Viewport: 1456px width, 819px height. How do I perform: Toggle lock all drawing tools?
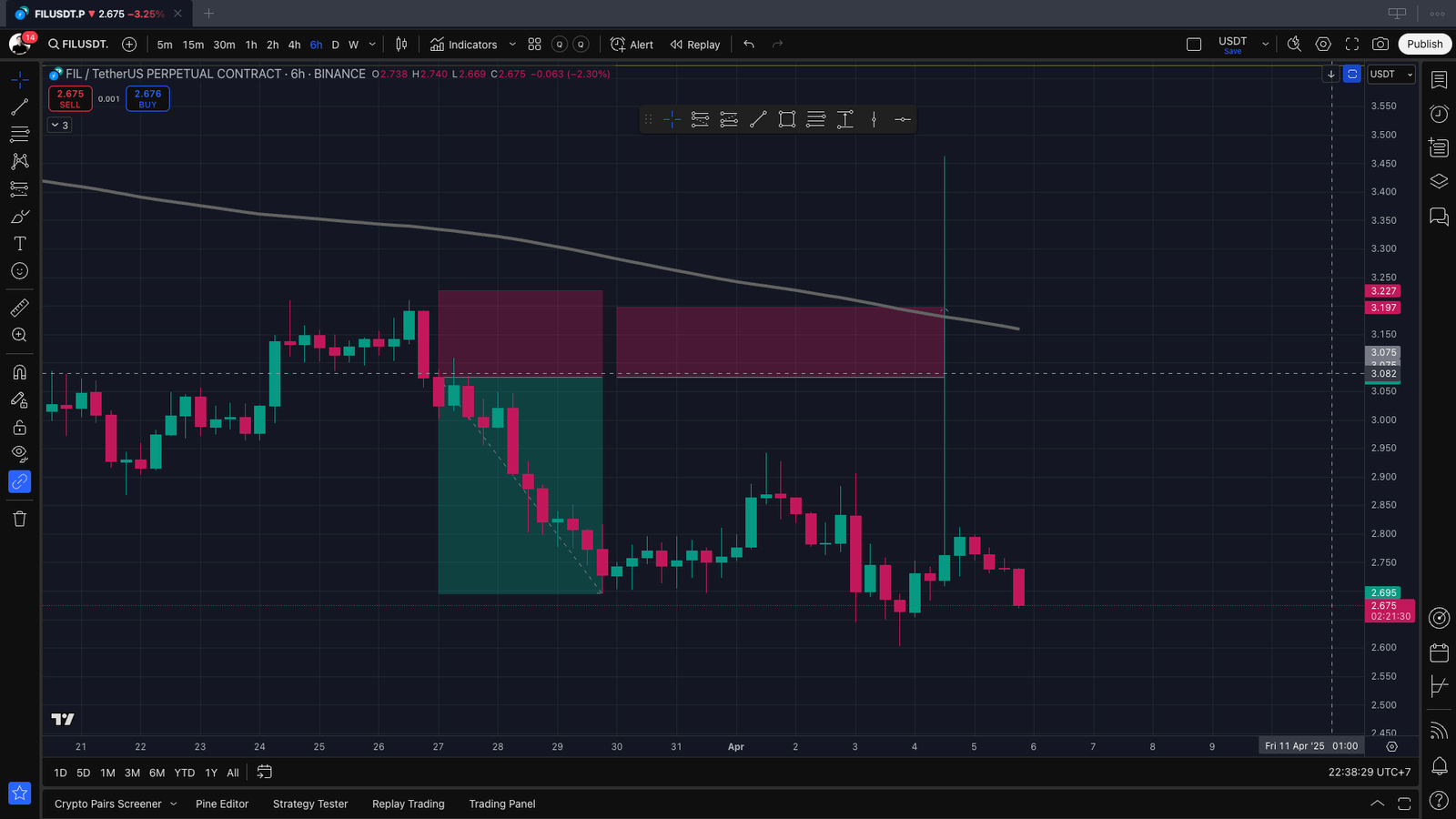pyautogui.click(x=19, y=427)
